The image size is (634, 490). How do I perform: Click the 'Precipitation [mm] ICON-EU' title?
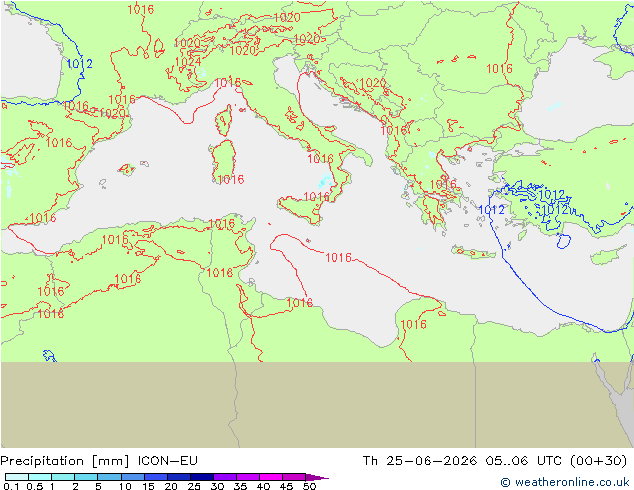click(x=99, y=461)
